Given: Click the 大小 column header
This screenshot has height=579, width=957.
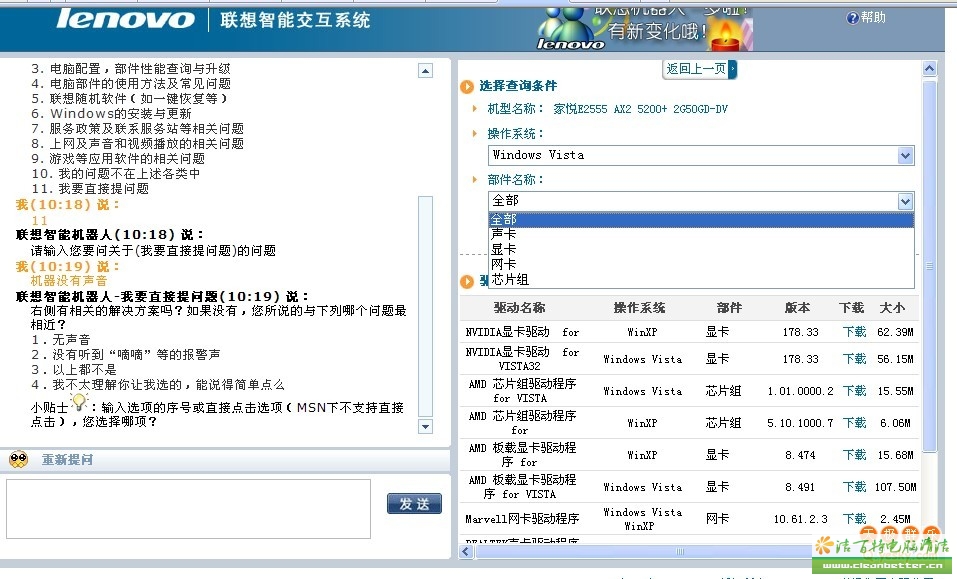Looking at the screenshot, I should (892, 308).
